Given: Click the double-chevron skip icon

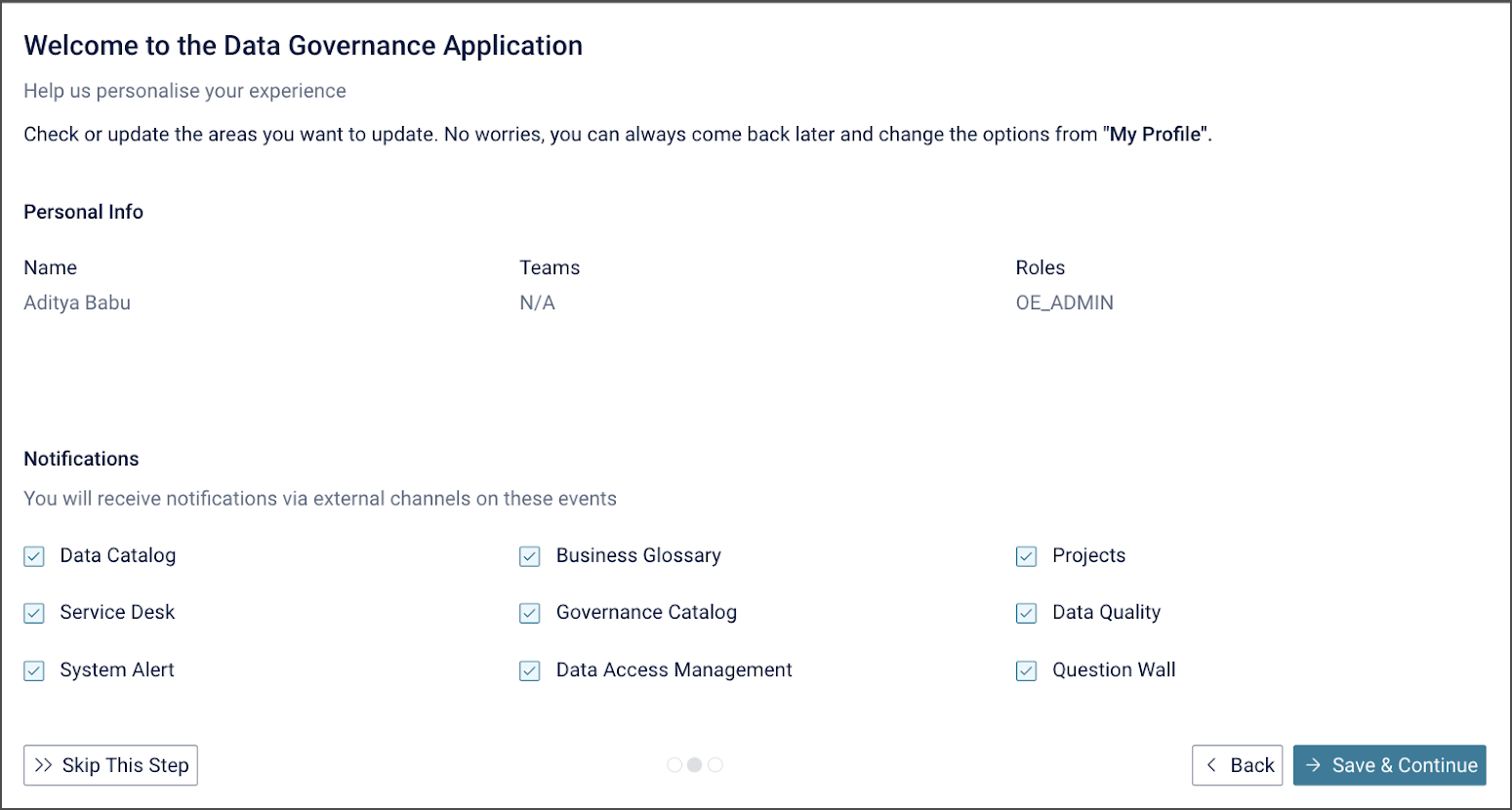Looking at the screenshot, I should click(x=43, y=765).
